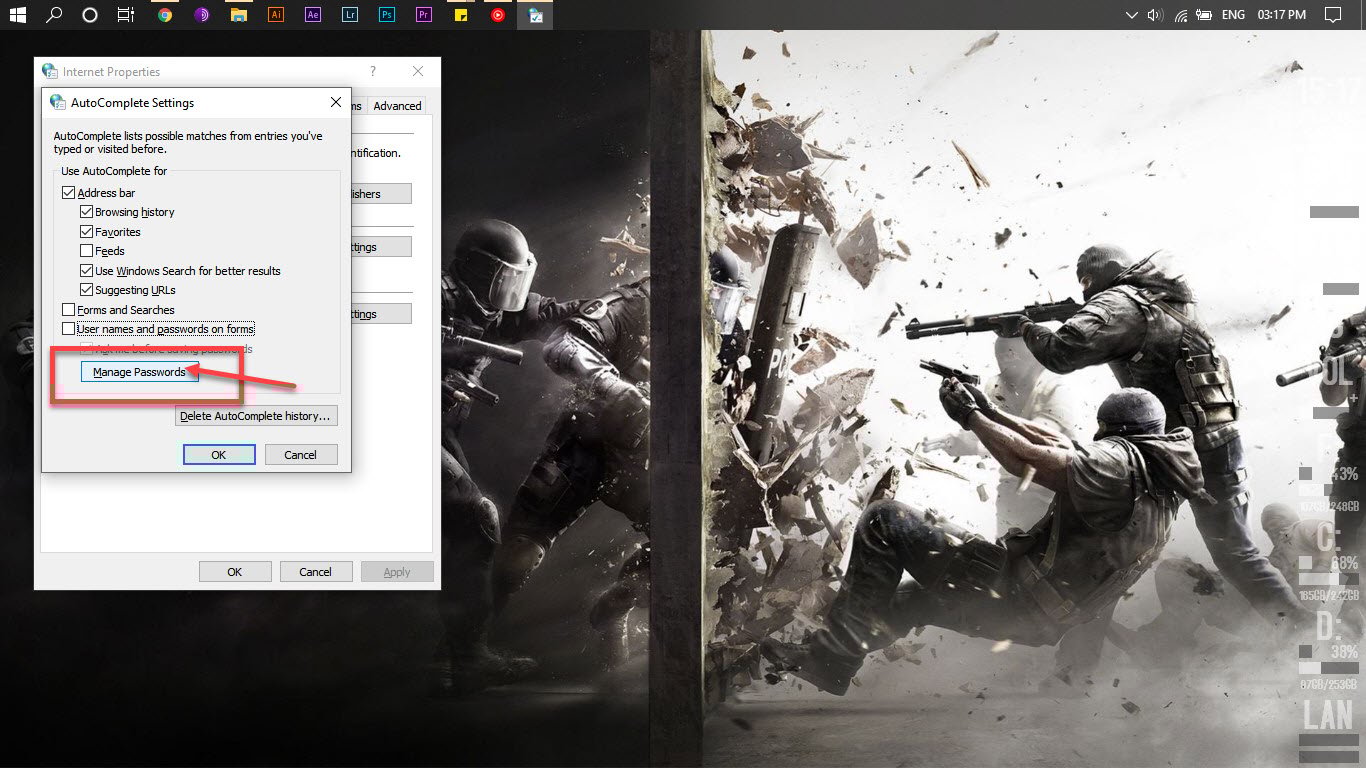Open Action Center notification icon
Viewport: 1366px width, 768px height.
tap(1332, 15)
